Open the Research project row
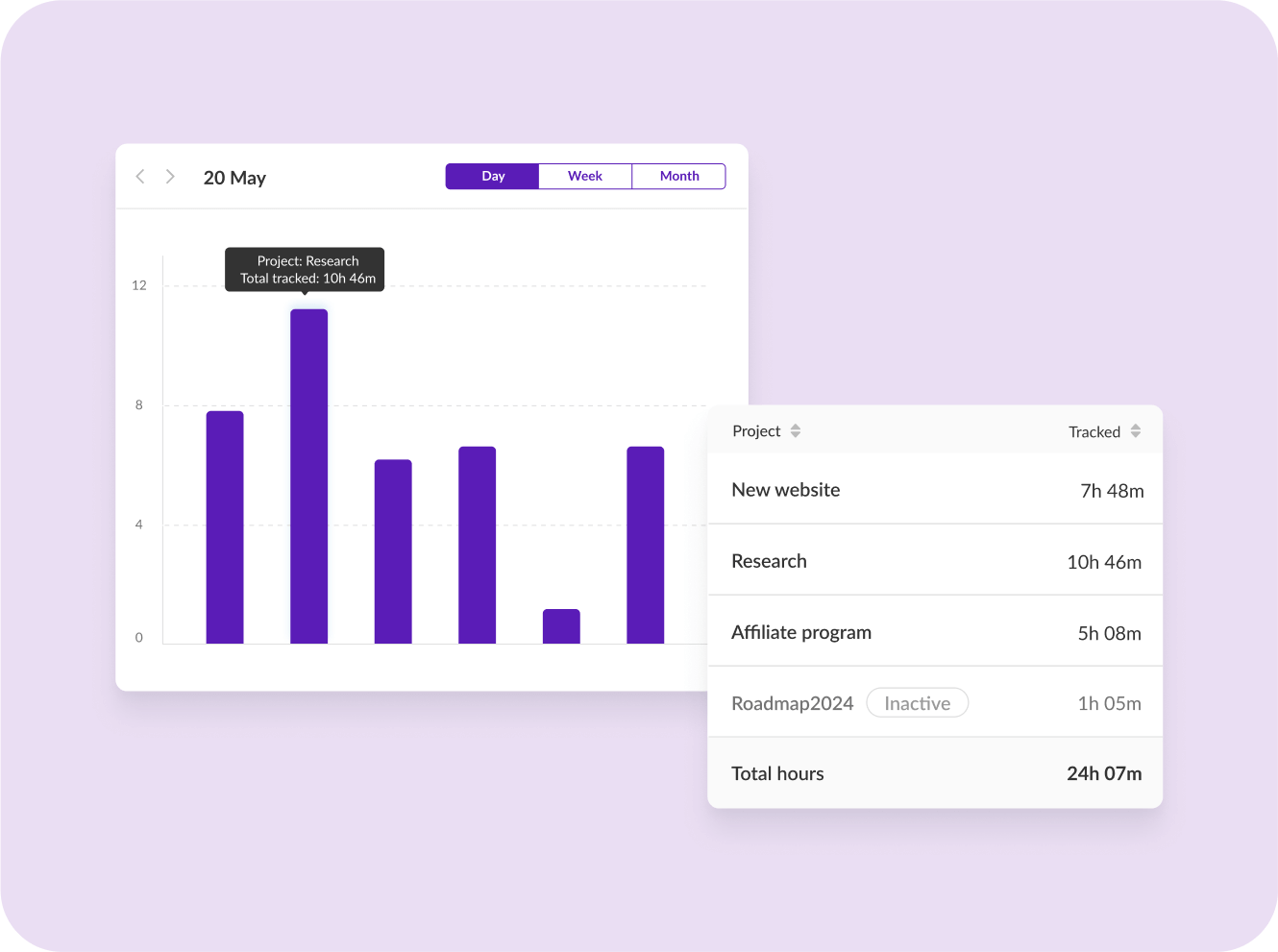Viewport: 1278px width, 952px height. point(935,561)
